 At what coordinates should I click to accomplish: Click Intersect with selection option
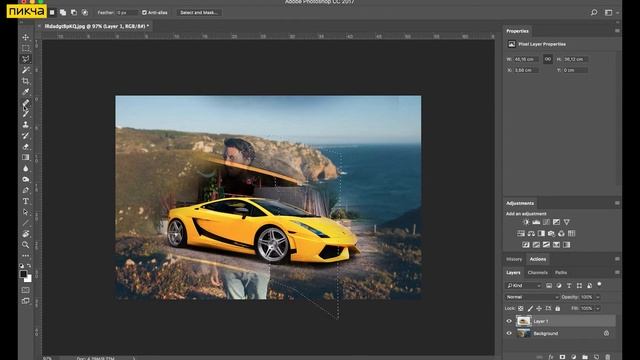[85, 13]
